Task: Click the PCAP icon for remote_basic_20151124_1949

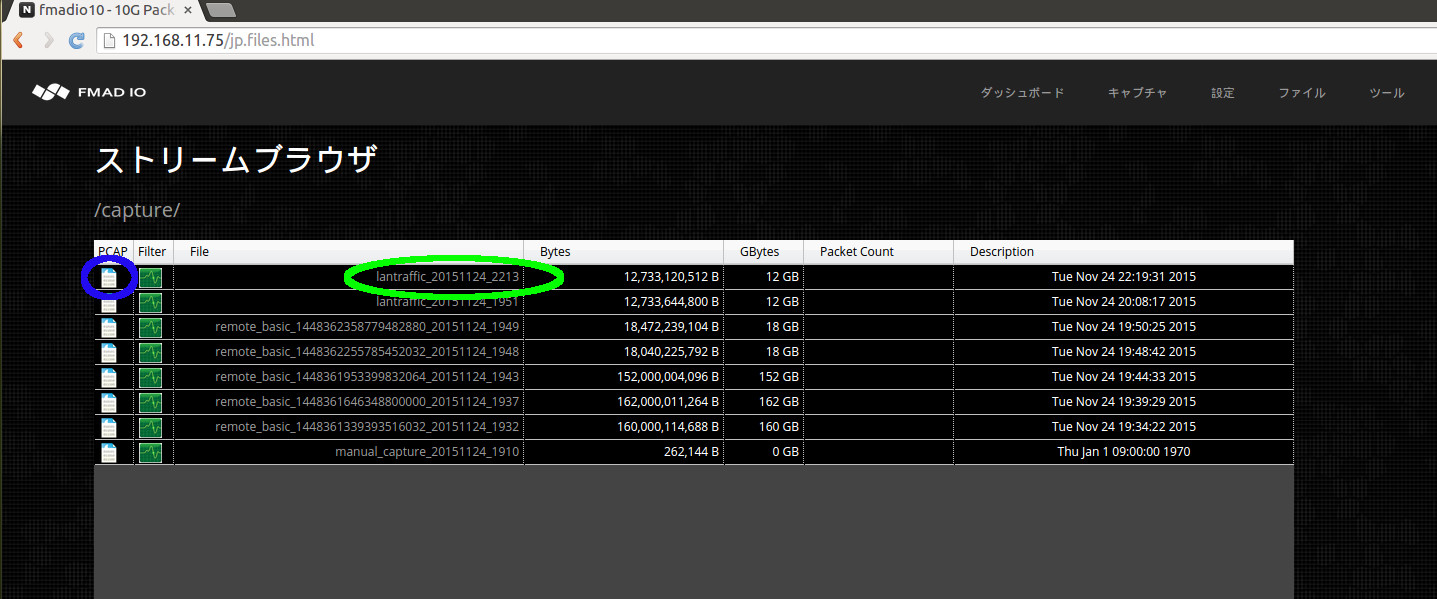Action: 108,327
